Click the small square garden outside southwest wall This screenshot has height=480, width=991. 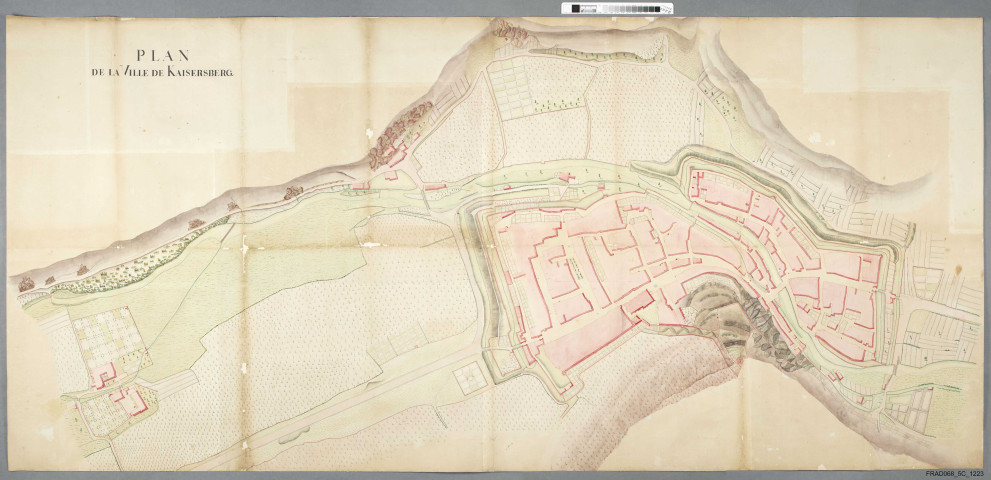467,379
